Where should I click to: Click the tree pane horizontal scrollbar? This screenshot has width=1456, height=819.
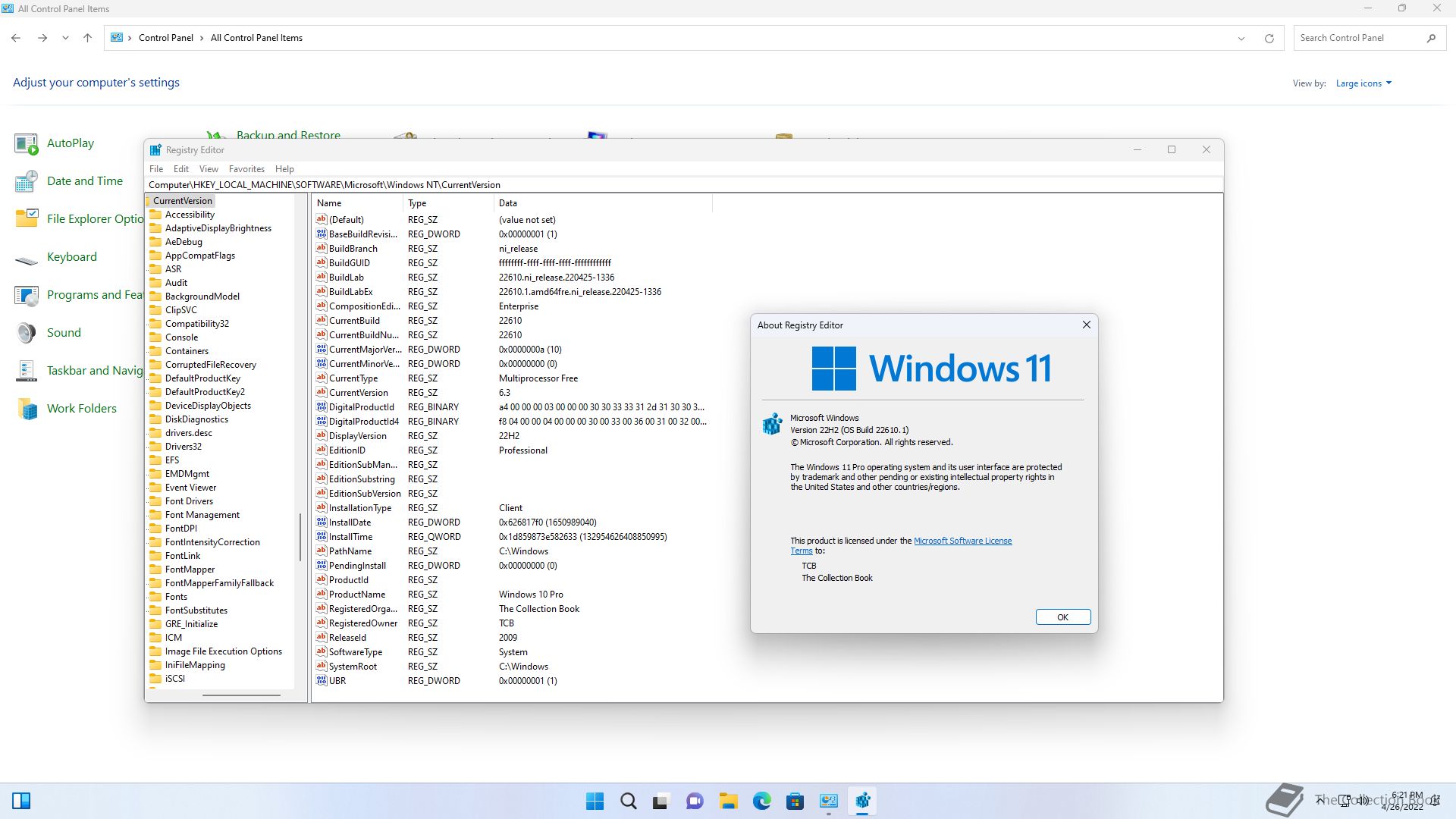pos(241,695)
